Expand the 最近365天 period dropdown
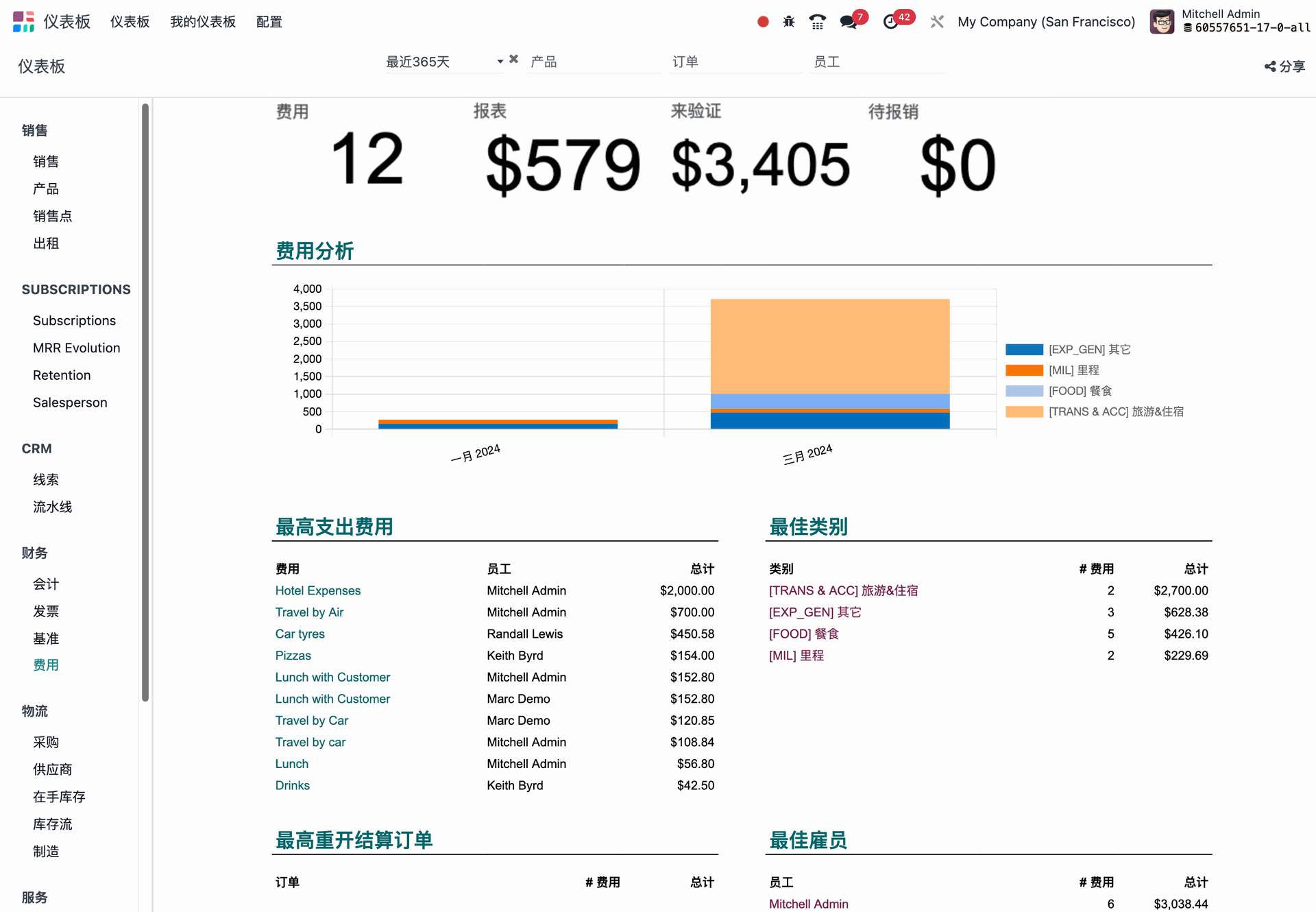The width and height of the screenshot is (1316, 912). [444, 62]
